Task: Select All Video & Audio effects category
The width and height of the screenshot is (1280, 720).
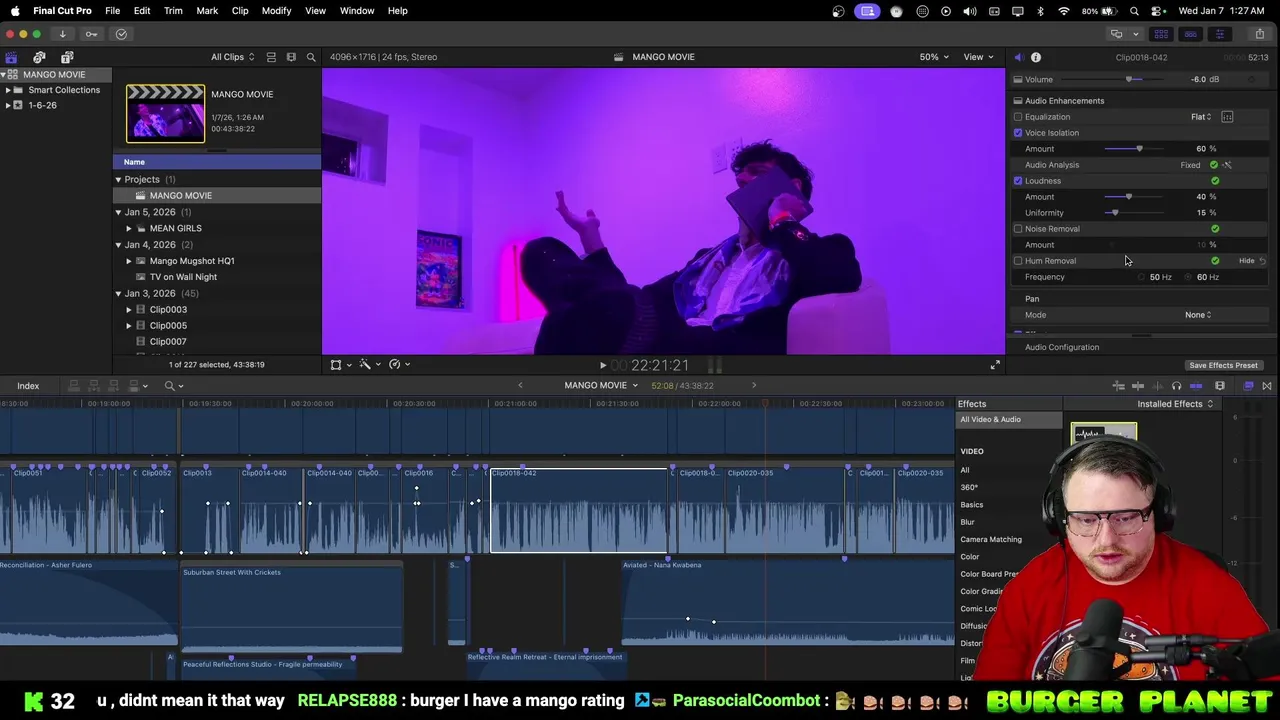Action: (990, 420)
